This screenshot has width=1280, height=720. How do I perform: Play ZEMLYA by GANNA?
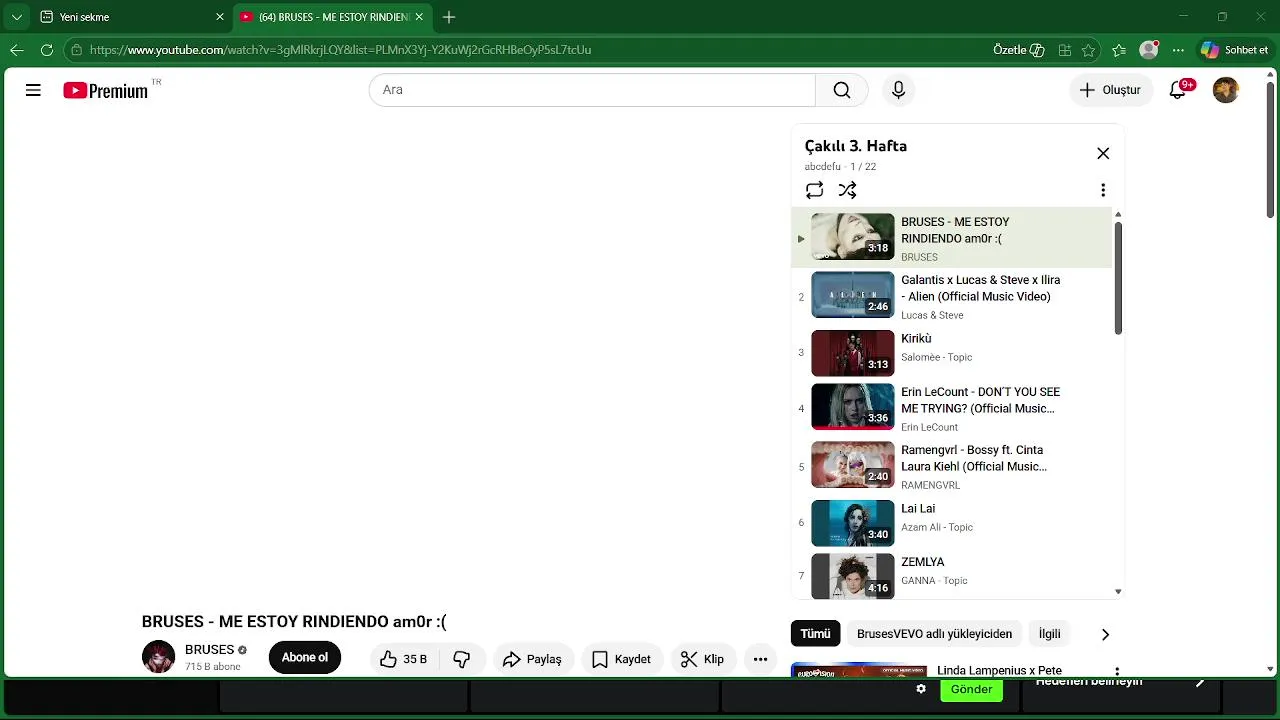coord(951,575)
